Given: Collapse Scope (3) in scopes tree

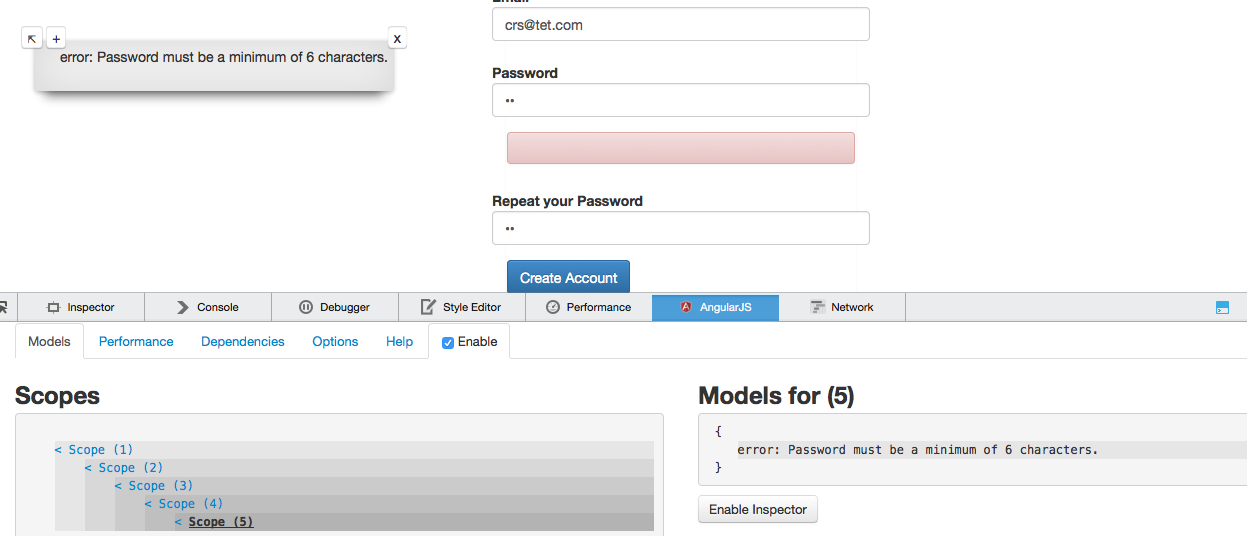Looking at the screenshot, I should (118, 486).
